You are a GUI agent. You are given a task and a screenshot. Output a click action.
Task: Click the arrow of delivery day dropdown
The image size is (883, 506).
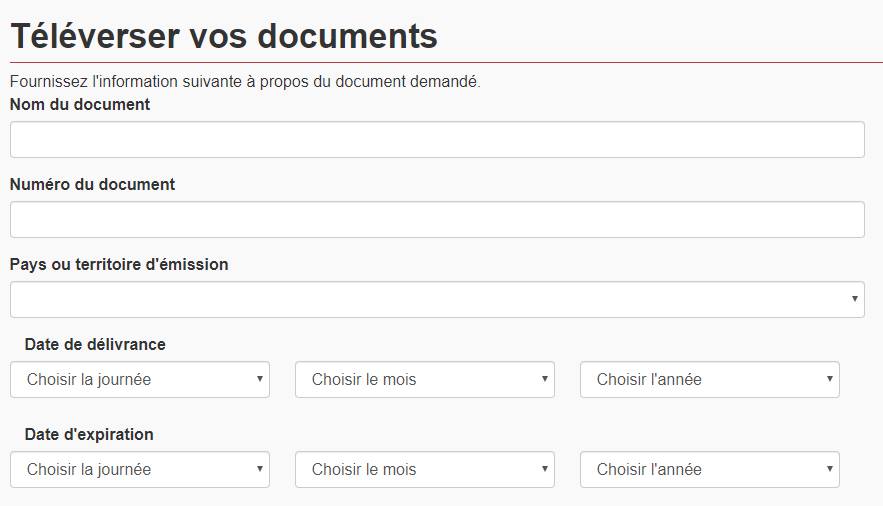pyautogui.click(x=260, y=379)
